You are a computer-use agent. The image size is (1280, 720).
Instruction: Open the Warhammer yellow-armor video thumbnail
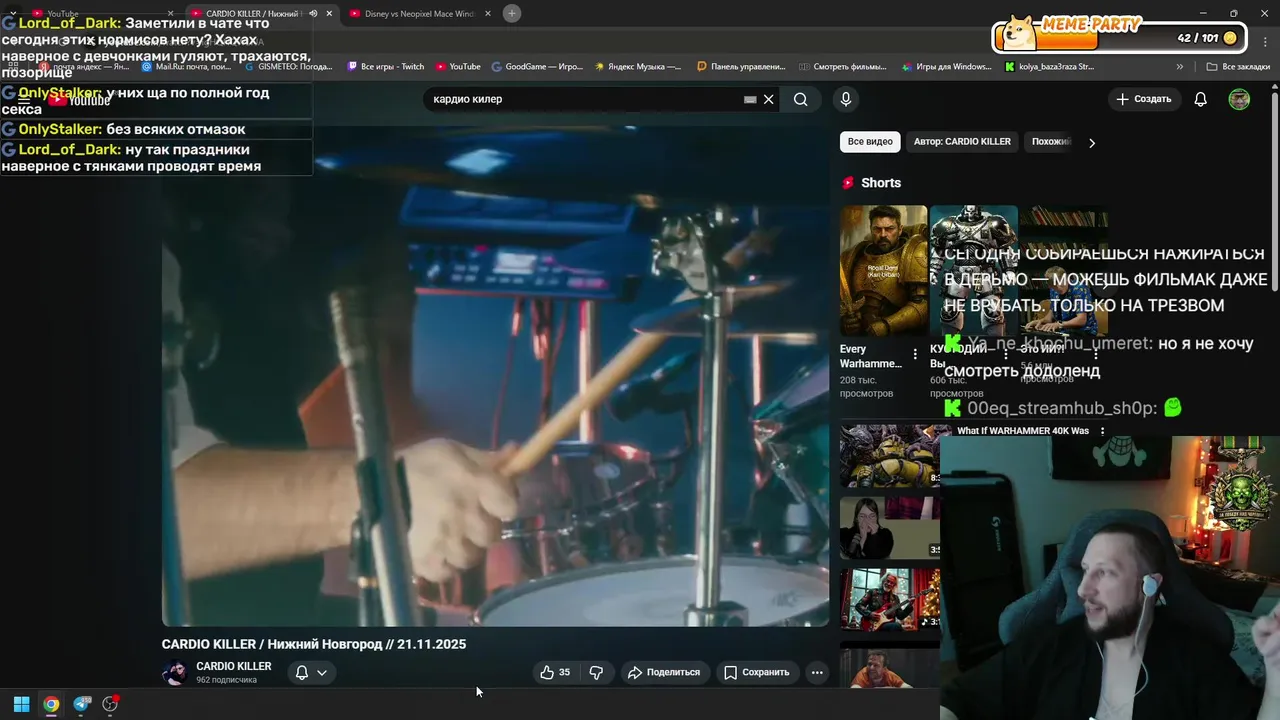point(890,455)
